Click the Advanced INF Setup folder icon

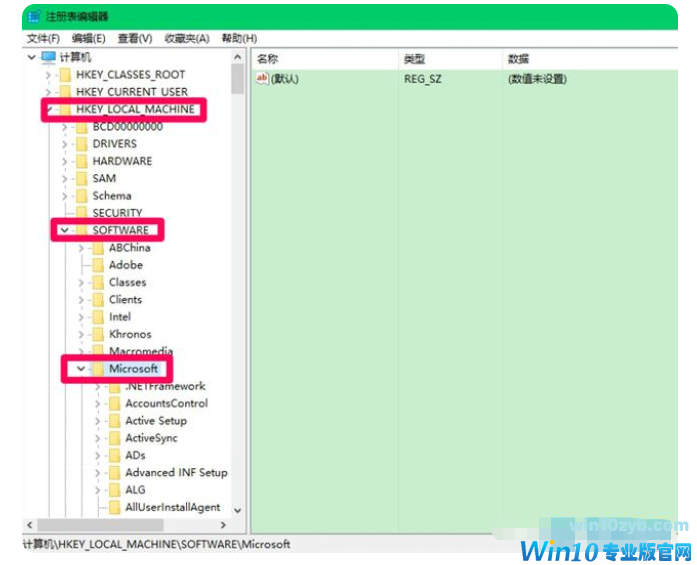click(115, 473)
